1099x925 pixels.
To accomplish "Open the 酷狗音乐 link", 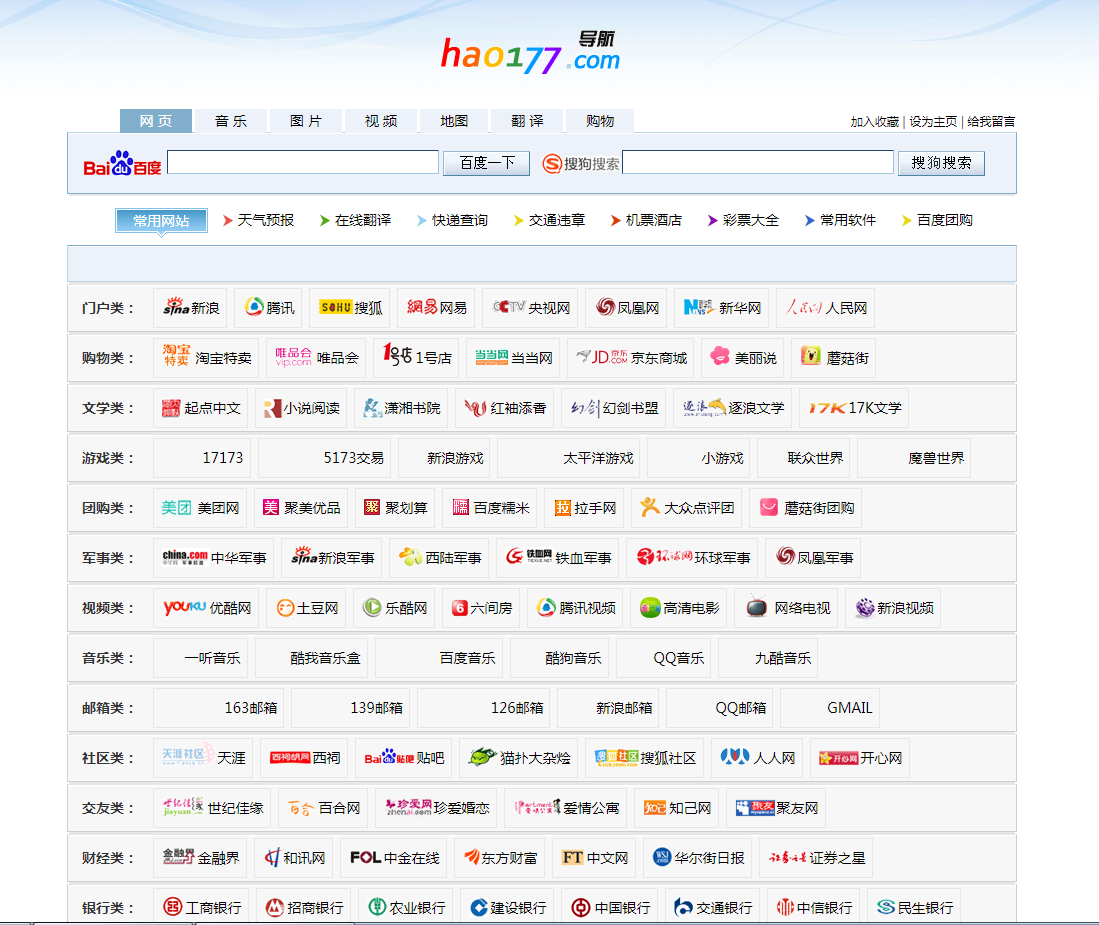I will 573,658.
